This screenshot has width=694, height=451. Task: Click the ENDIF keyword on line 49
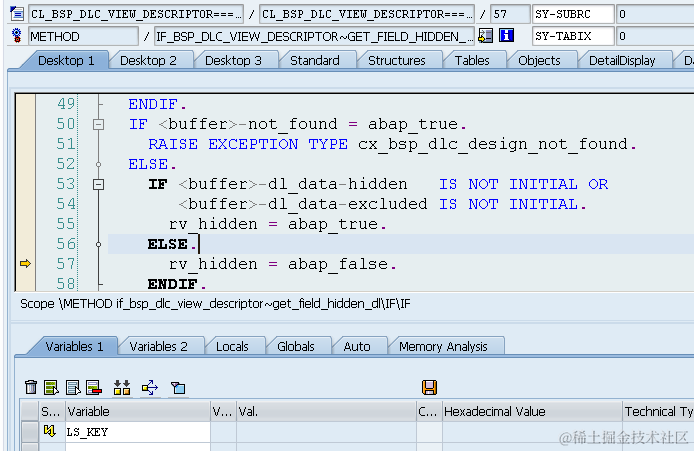tap(153, 104)
